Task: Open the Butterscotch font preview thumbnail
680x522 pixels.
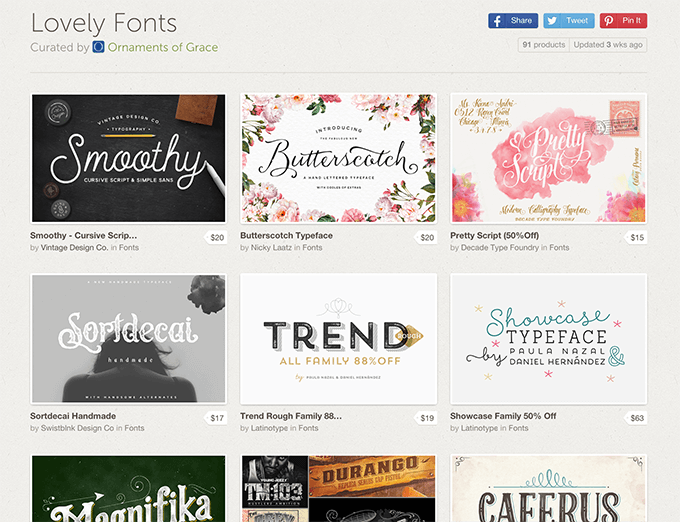Action: [338, 158]
